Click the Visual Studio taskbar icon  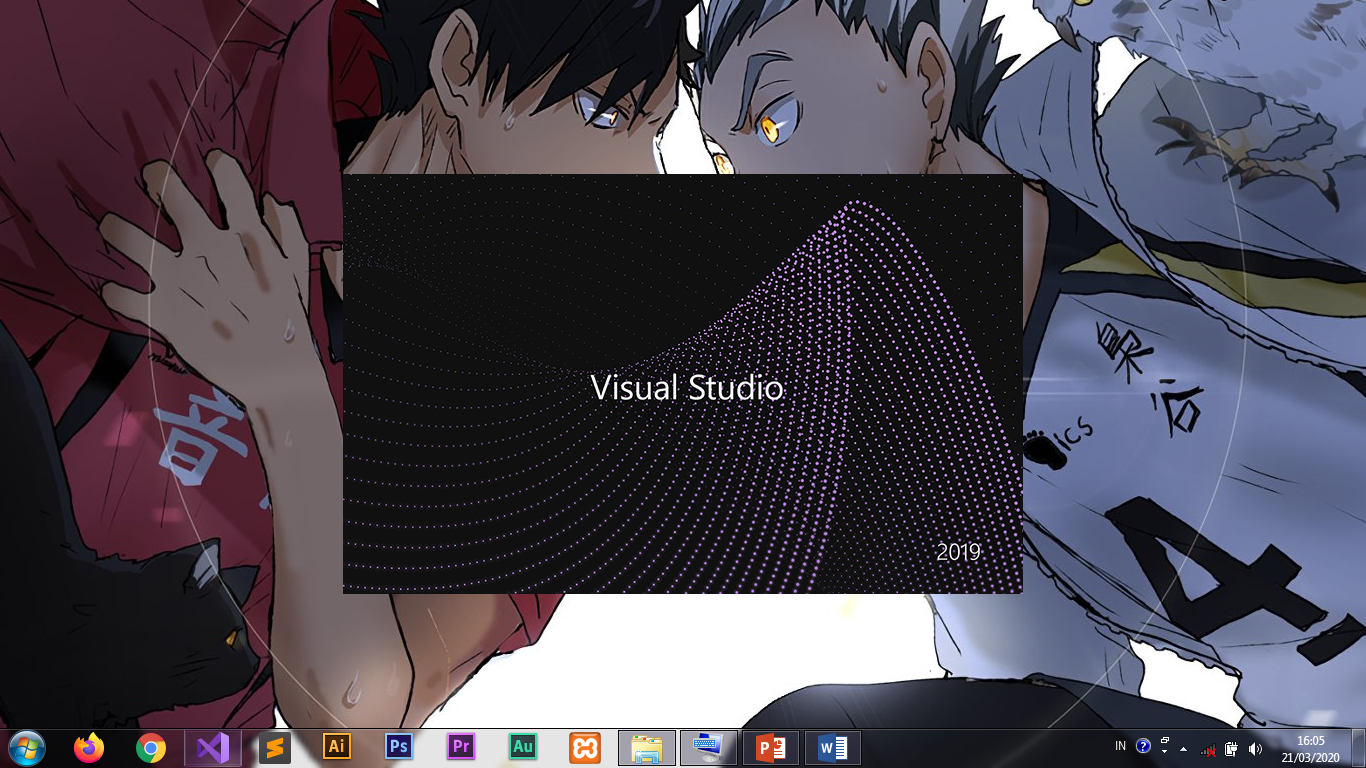(x=213, y=748)
